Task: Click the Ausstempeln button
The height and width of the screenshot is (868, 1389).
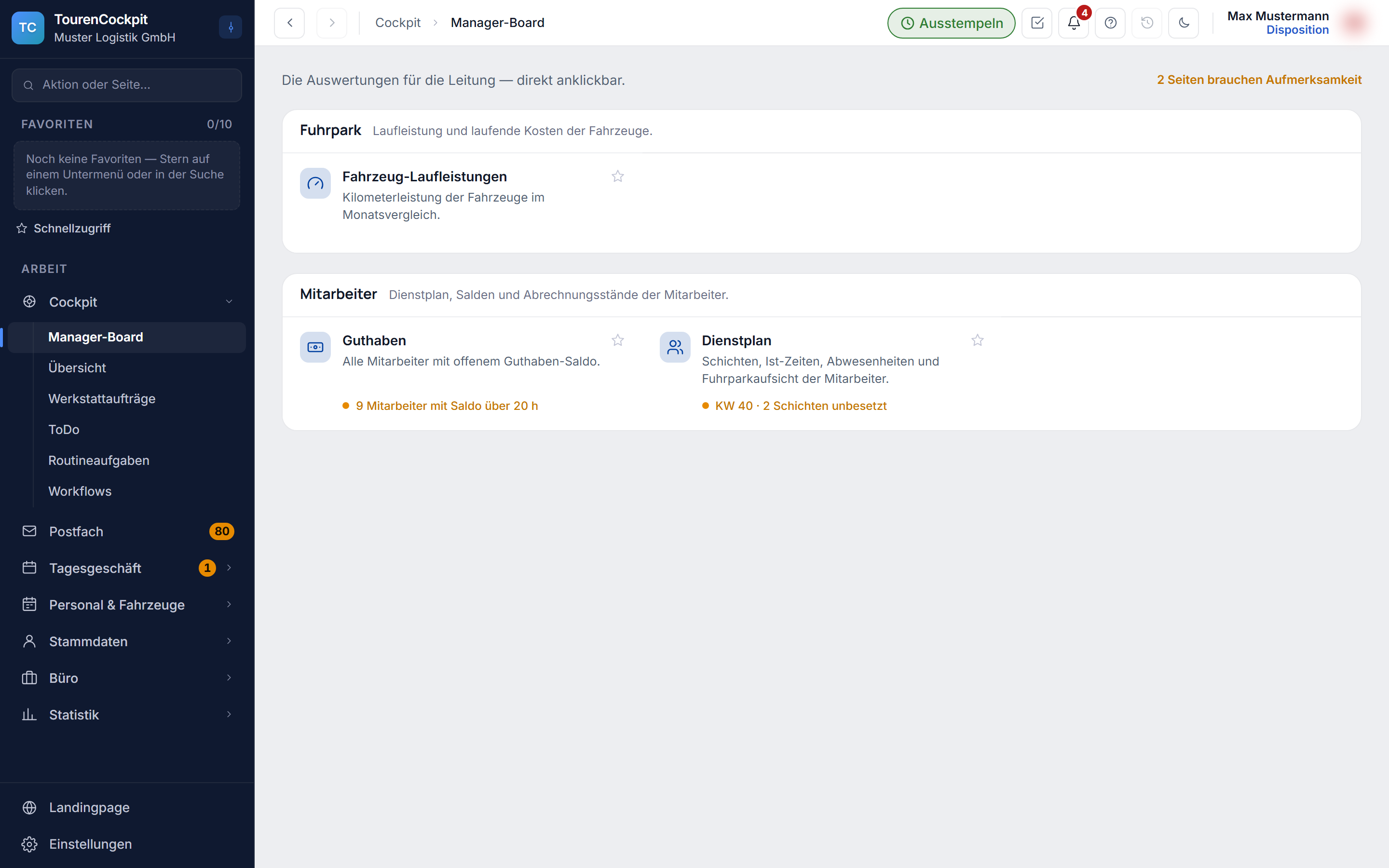Action: point(951,23)
